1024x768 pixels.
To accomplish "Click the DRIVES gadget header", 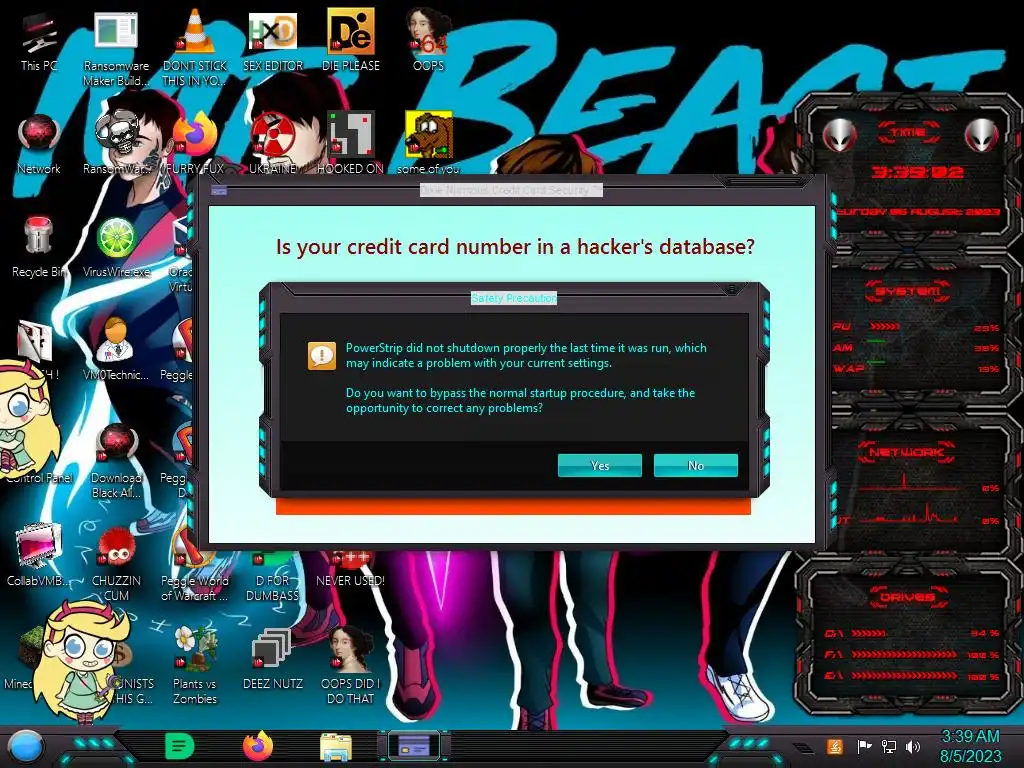I will click(907, 597).
